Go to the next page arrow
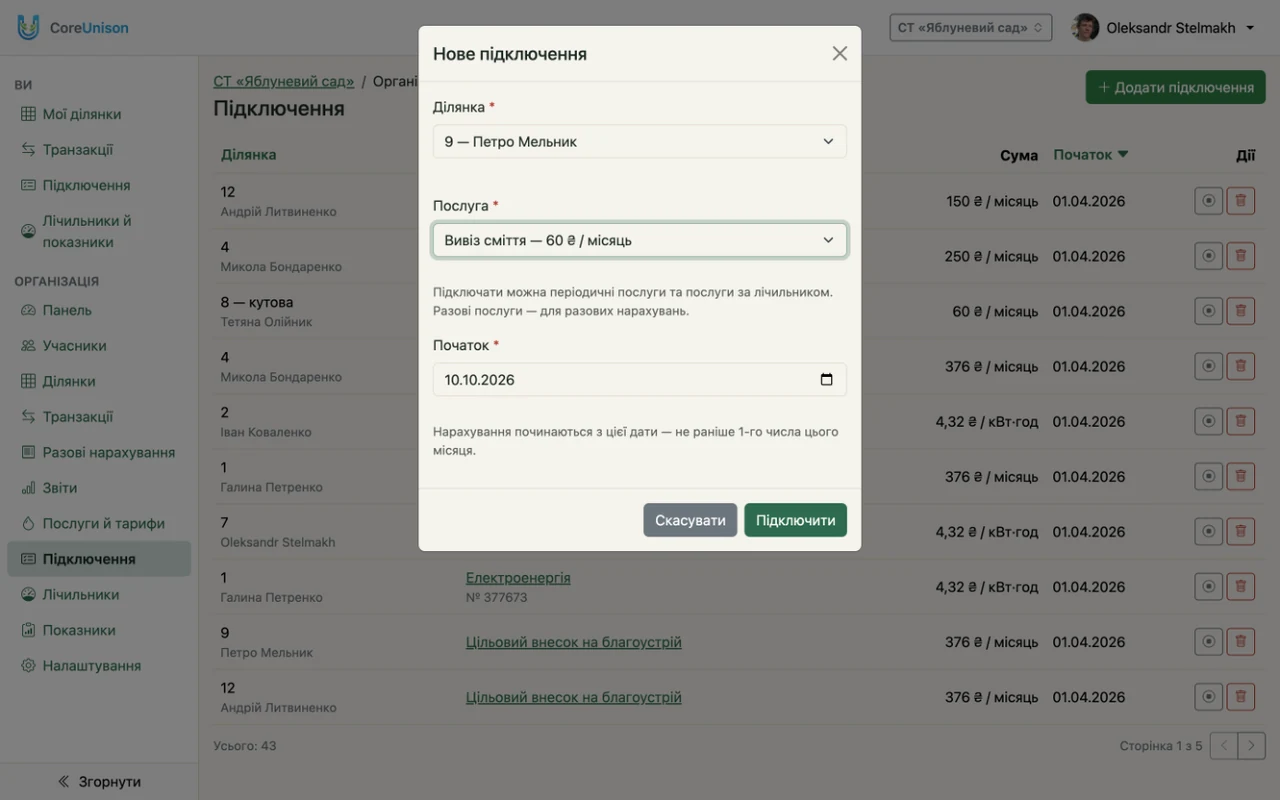Image resolution: width=1280 pixels, height=800 pixels. tap(1252, 746)
